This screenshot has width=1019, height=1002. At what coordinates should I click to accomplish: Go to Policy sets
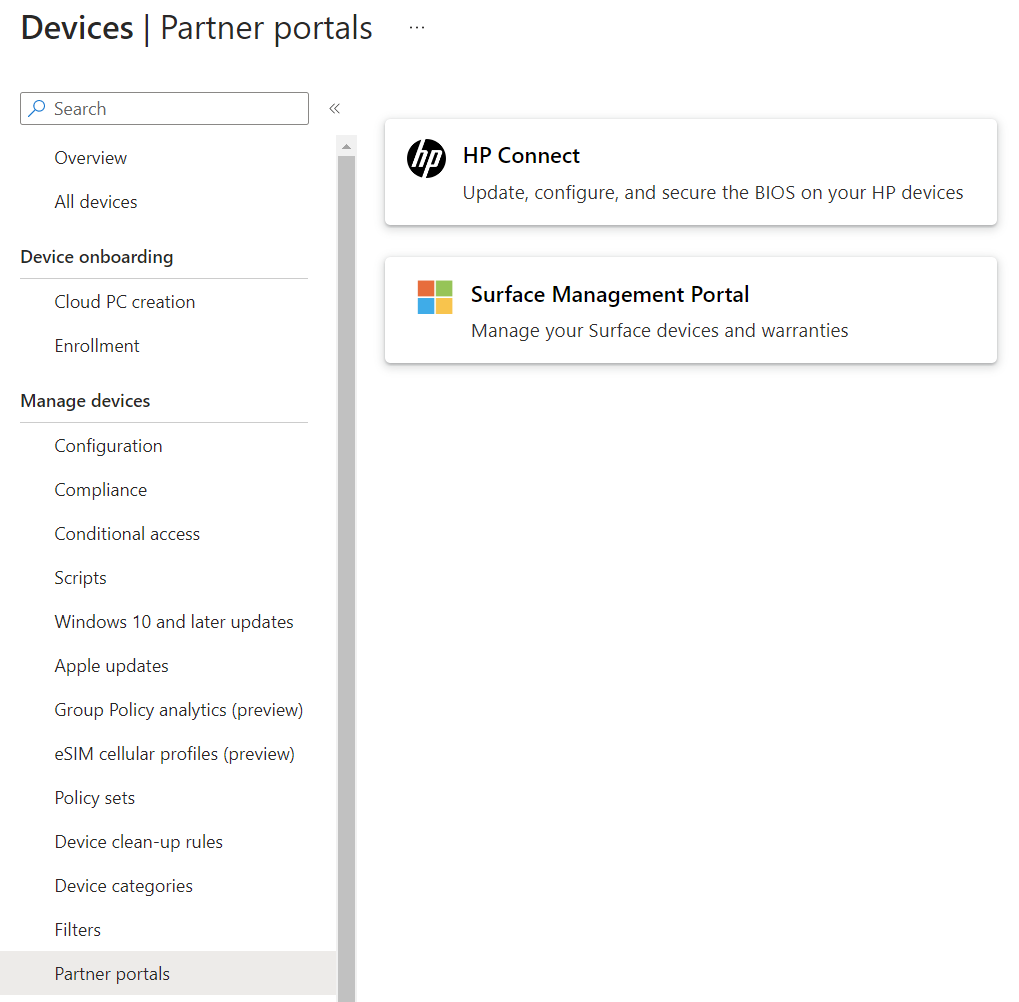[x=95, y=798]
